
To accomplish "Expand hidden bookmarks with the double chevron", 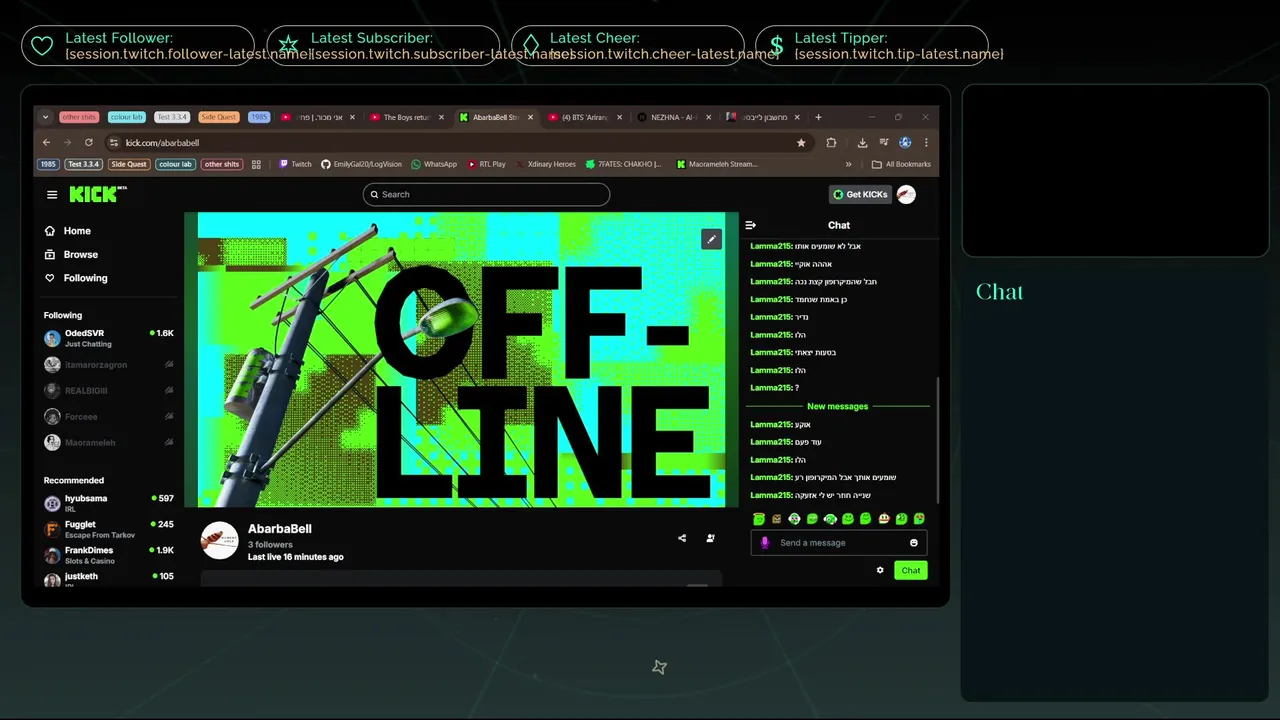I will [x=849, y=164].
